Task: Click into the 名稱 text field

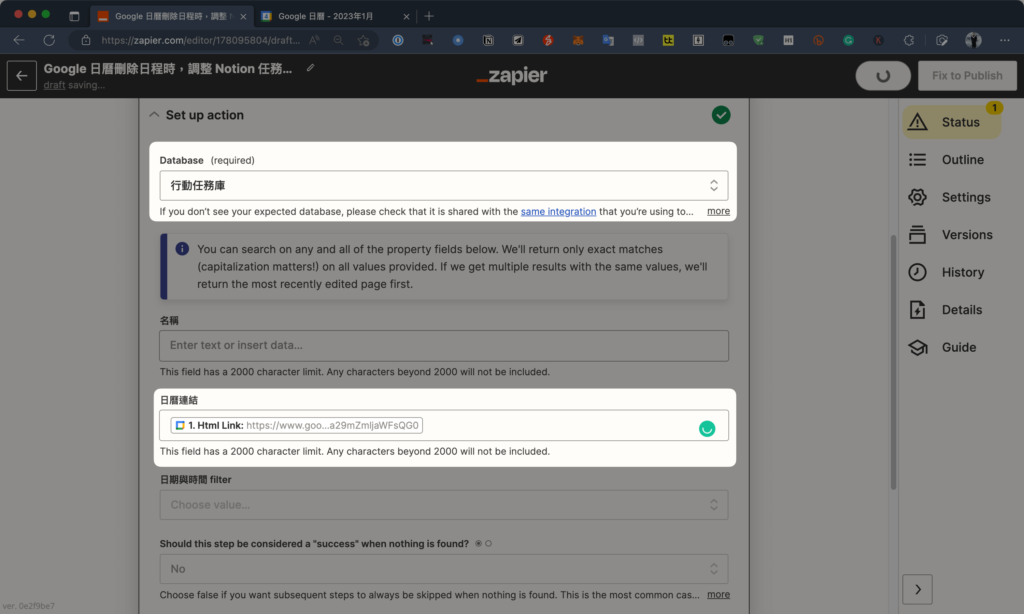Action: point(443,346)
